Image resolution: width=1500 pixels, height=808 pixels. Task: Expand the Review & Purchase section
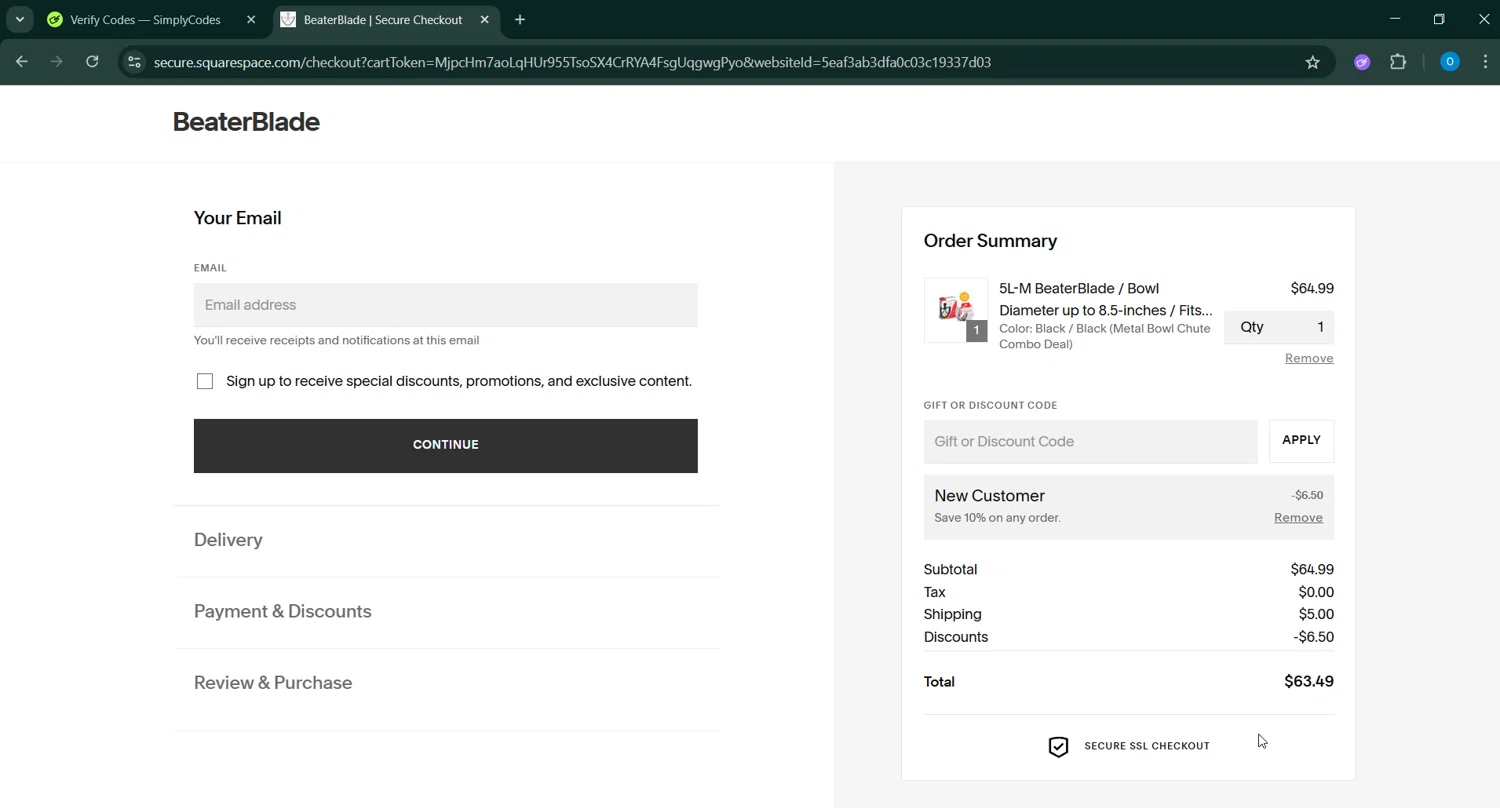click(273, 683)
